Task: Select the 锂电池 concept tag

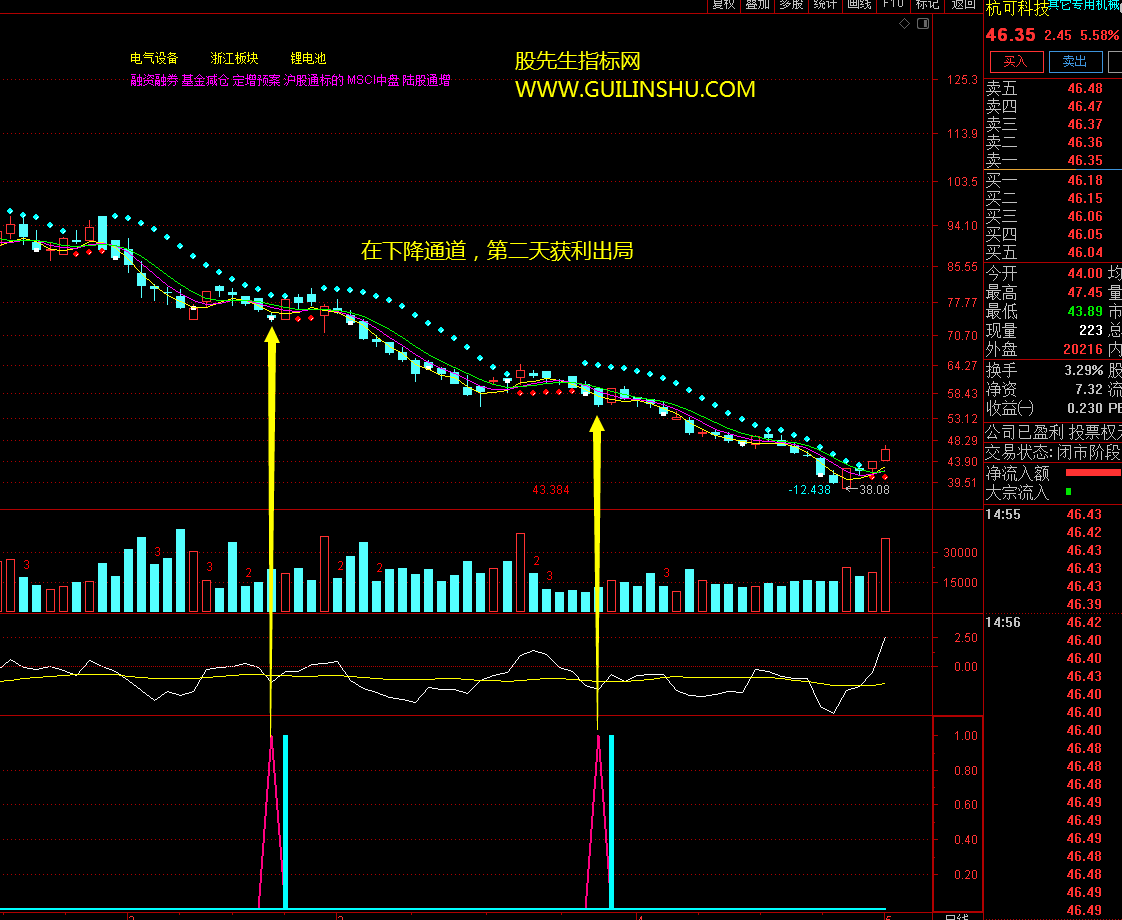Action: [308, 59]
